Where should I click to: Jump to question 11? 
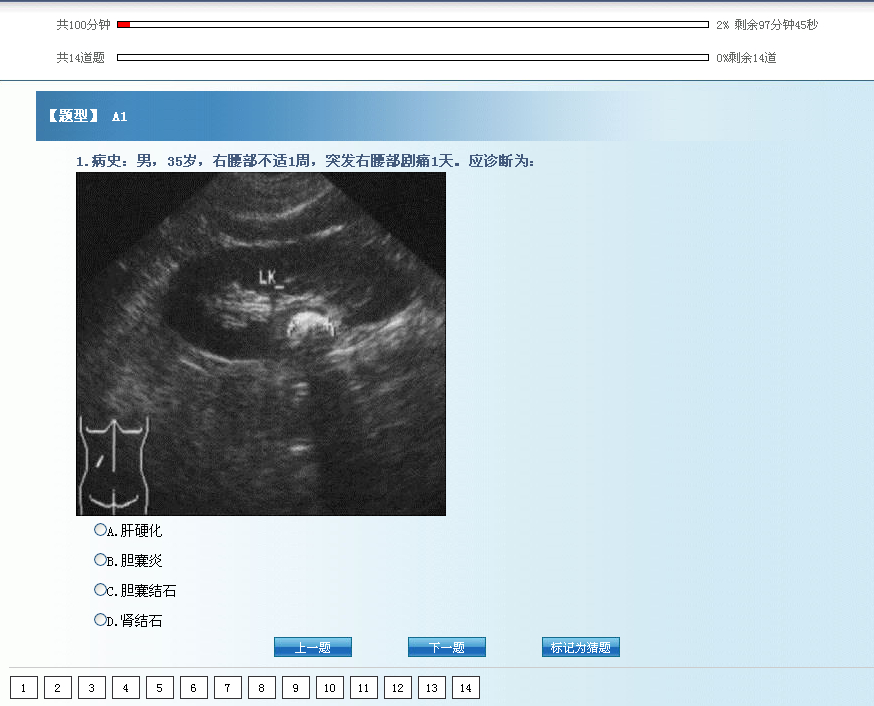click(363, 688)
